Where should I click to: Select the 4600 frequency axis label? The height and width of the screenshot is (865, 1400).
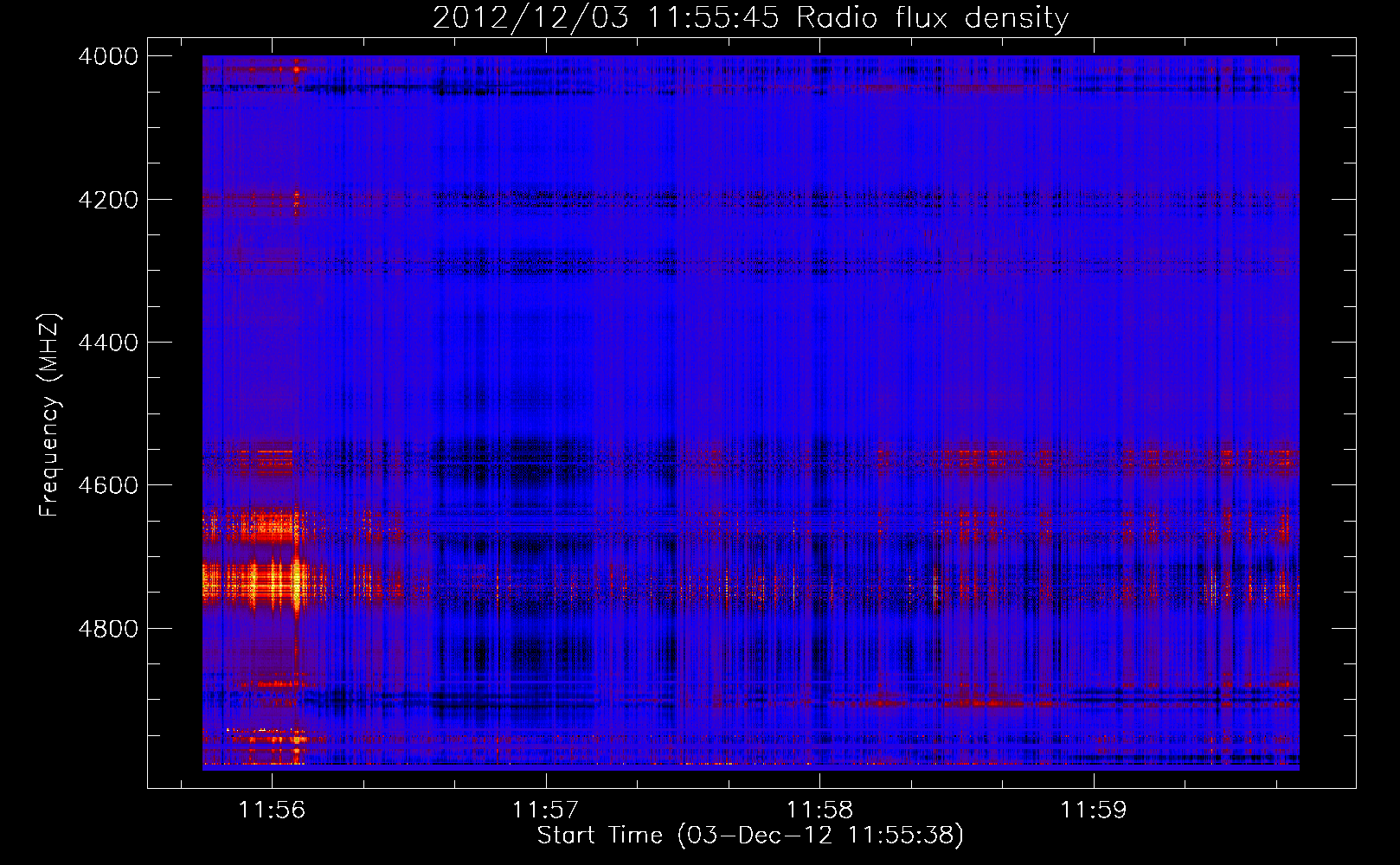pos(108,485)
